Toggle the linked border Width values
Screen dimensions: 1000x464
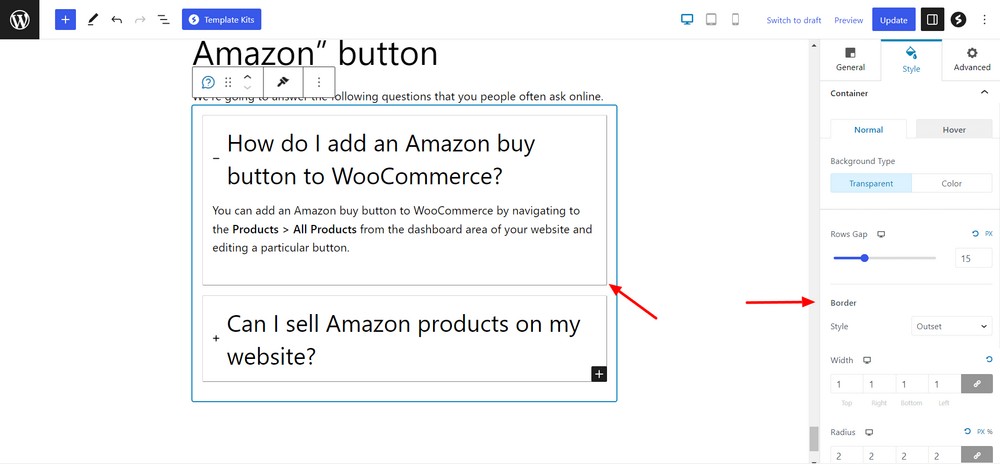tap(976, 384)
